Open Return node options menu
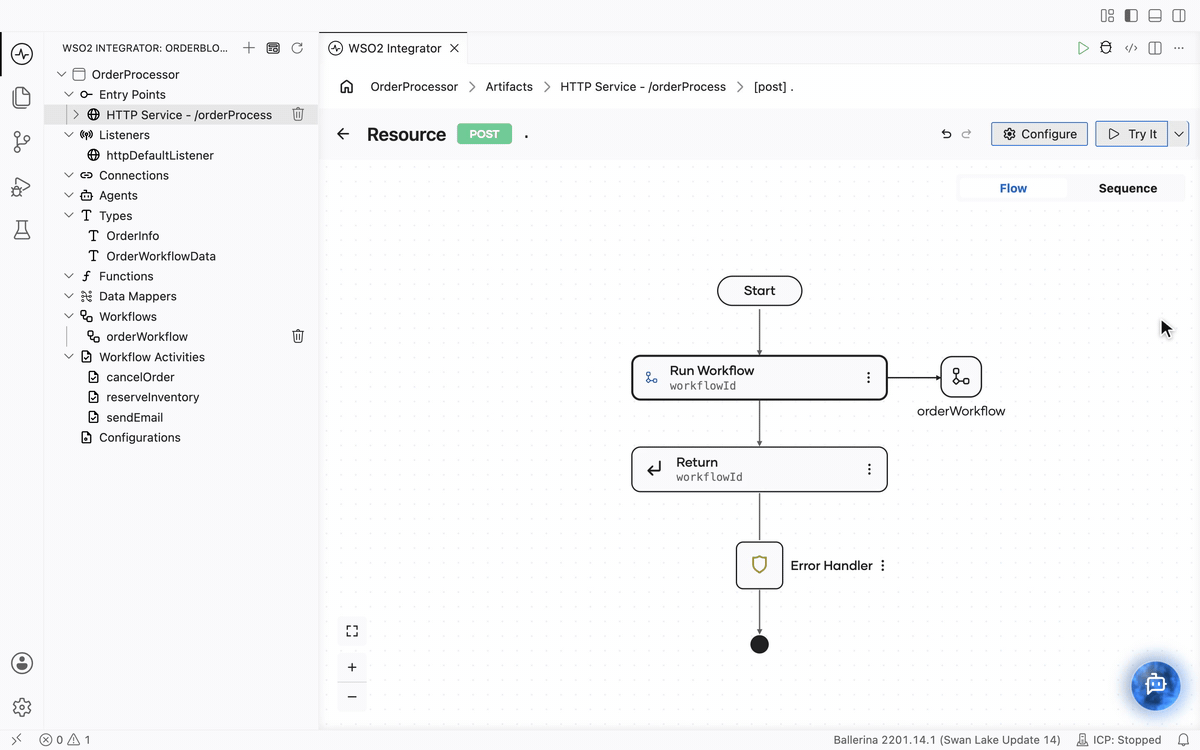Screen dimensions: 1200x750 [x=869, y=469]
